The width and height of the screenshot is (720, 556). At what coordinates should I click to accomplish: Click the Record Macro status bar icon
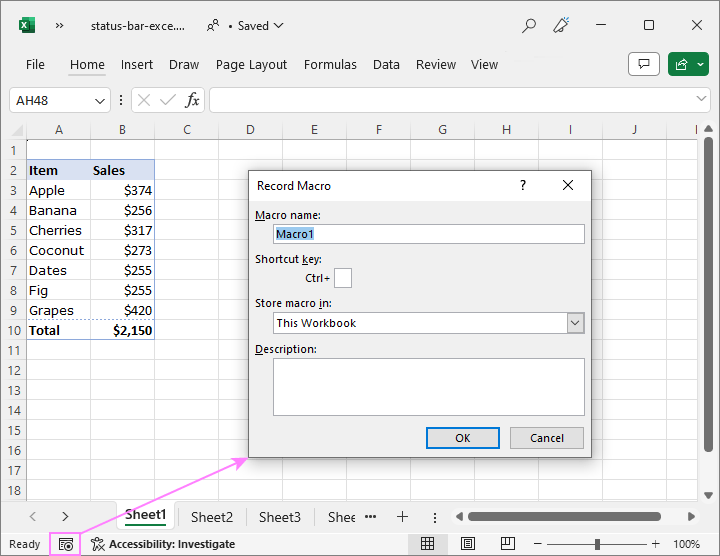[66, 544]
